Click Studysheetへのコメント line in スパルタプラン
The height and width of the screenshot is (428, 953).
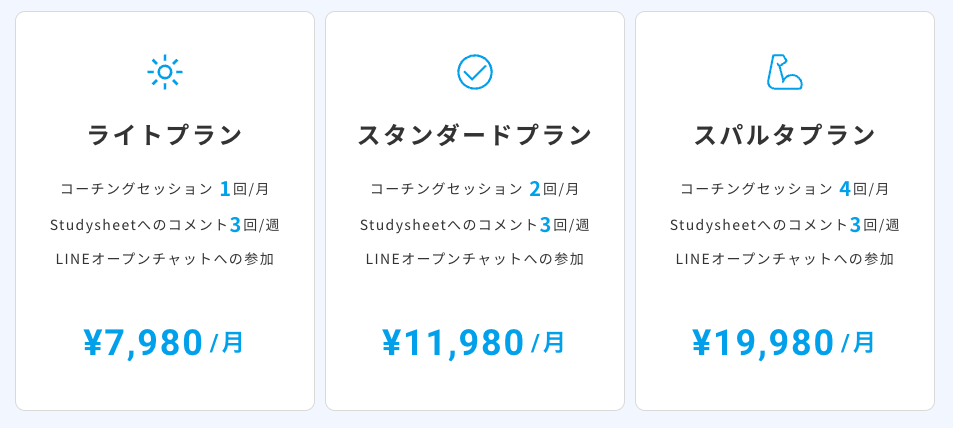785,225
